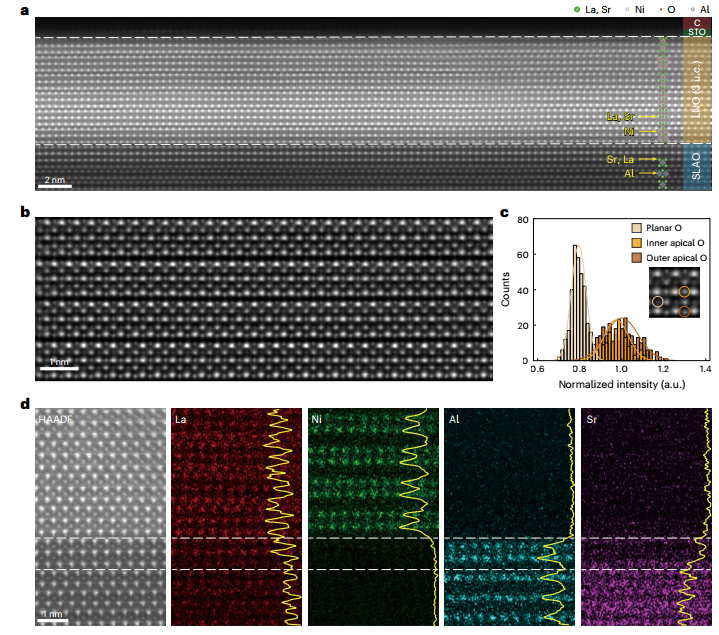The image size is (719, 635).
Task: Click the panel label 'a'
Action: 25,10
